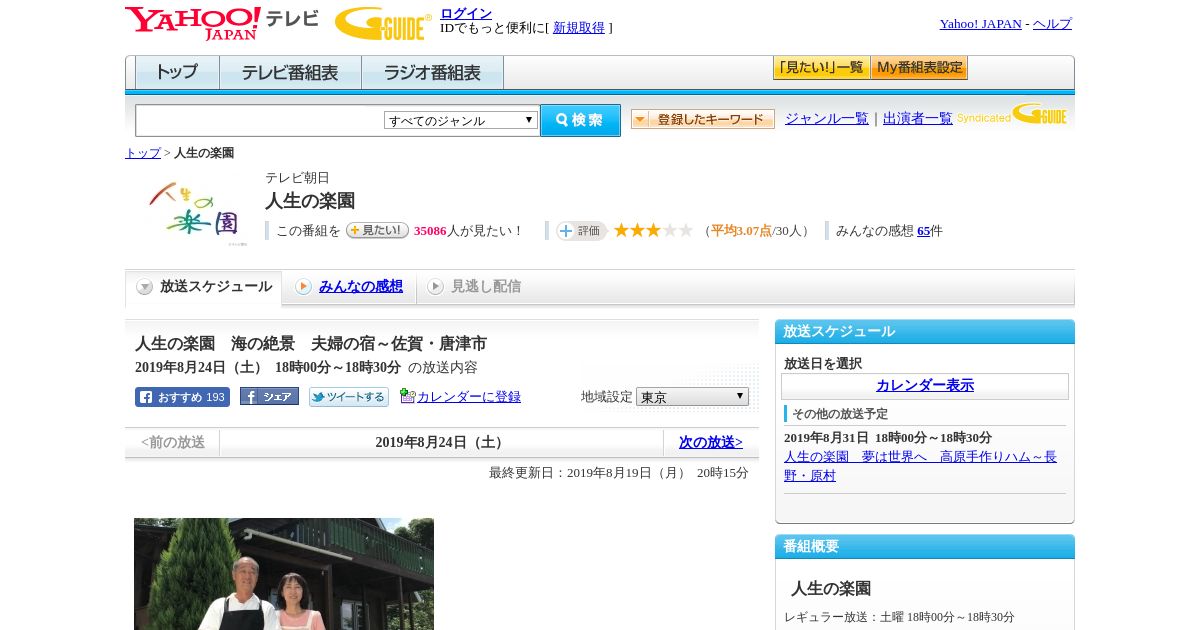Open the ヘルプ link
This screenshot has height=630, width=1200.
(1052, 24)
